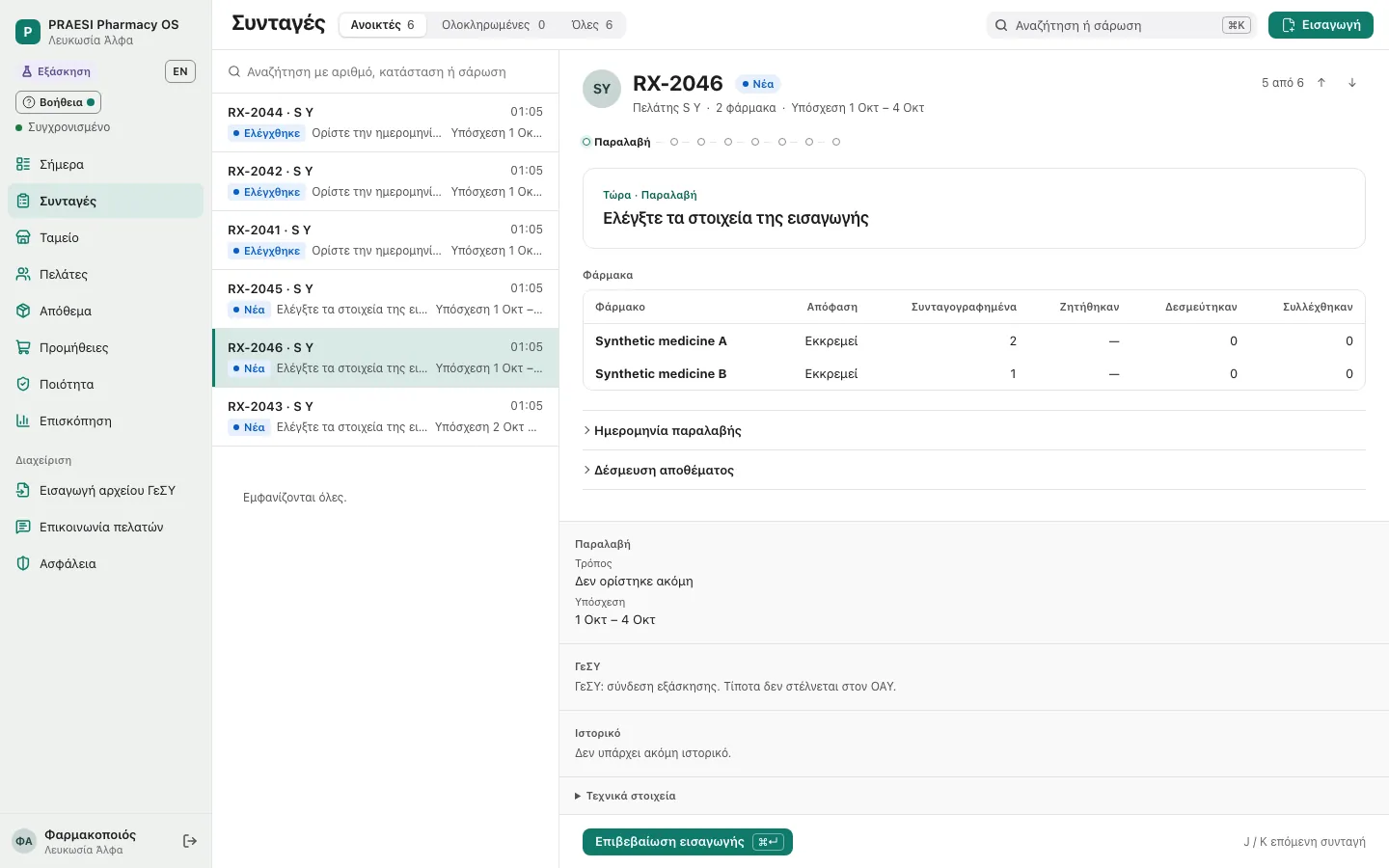
Task: Select Συνταγές in the sidebar
Action: tap(106, 201)
